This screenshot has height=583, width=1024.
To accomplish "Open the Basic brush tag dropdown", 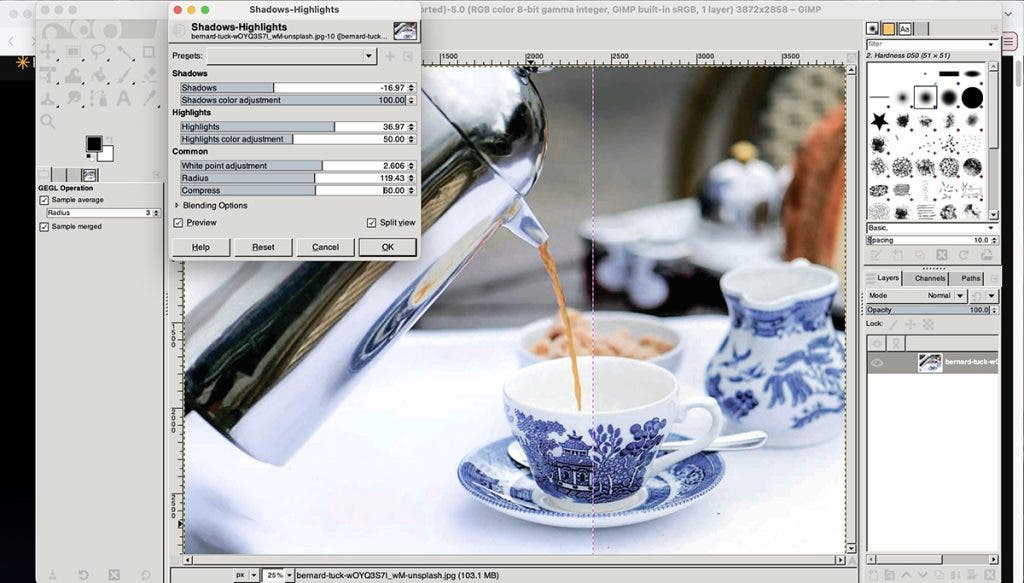I will [x=932, y=228].
